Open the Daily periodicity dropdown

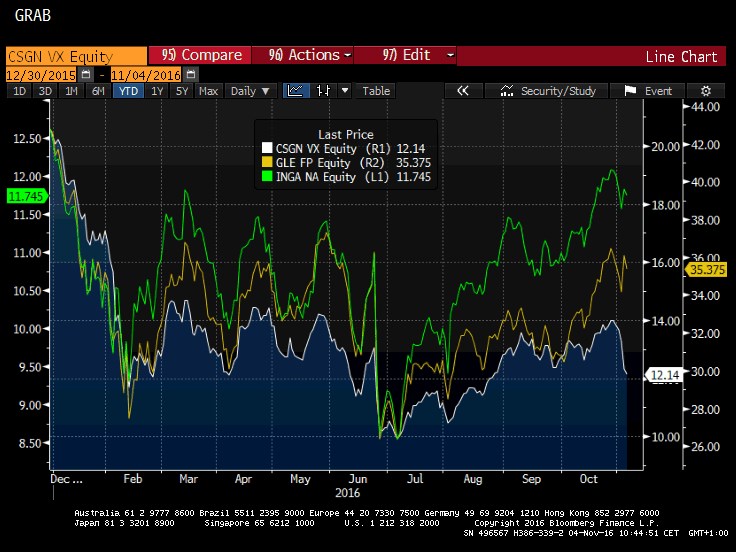pyautogui.click(x=250, y=91)
